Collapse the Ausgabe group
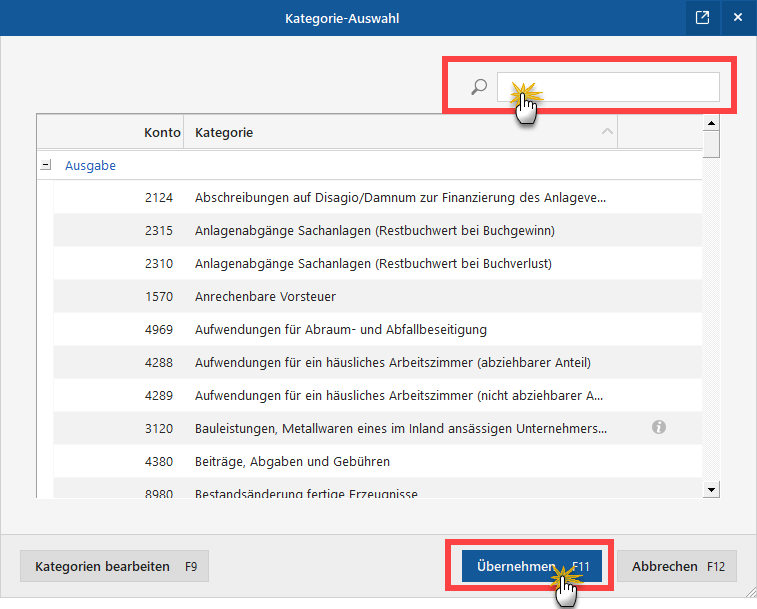757x609 pixels. tap(46, 165)
